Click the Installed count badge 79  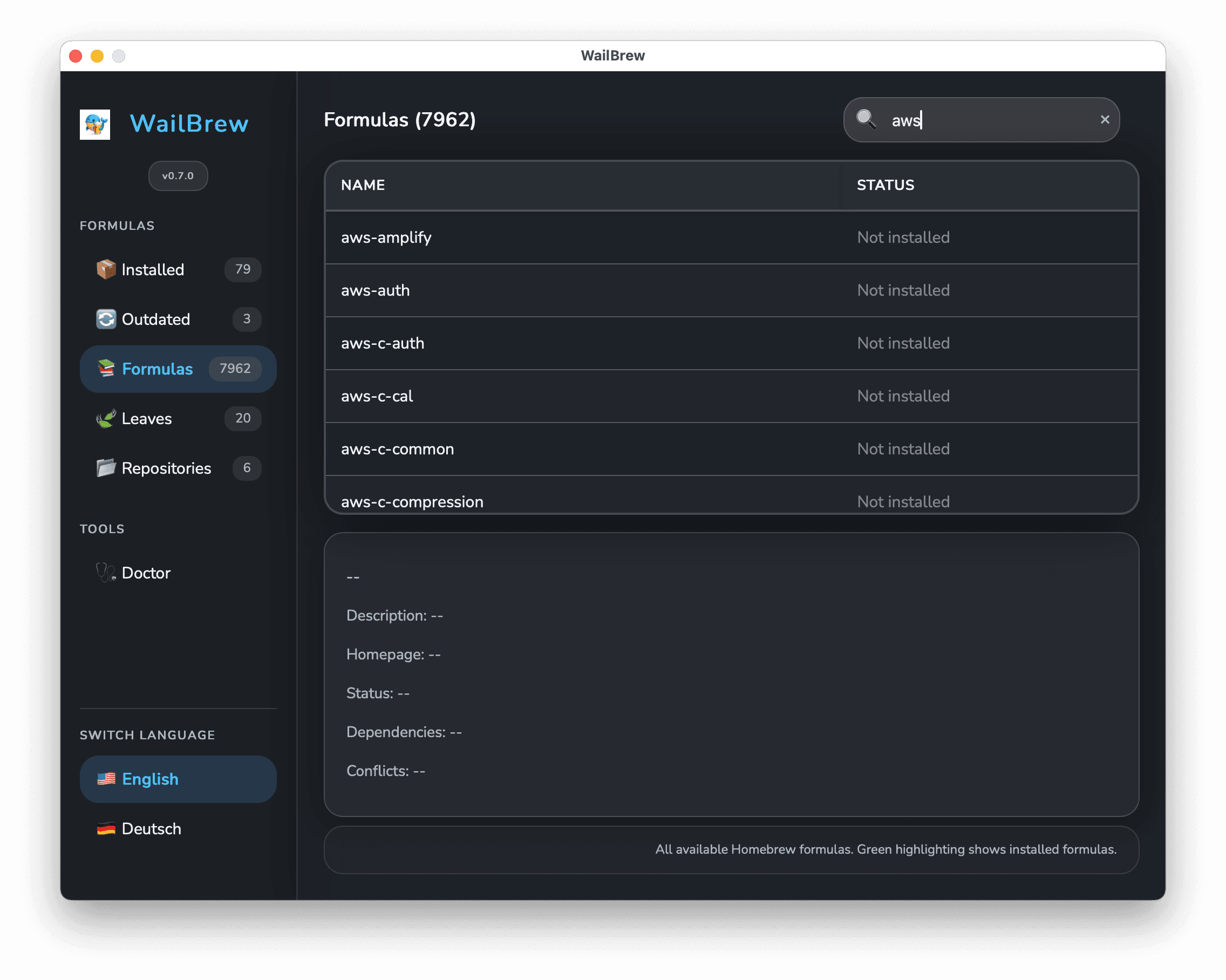pos(243,270)
